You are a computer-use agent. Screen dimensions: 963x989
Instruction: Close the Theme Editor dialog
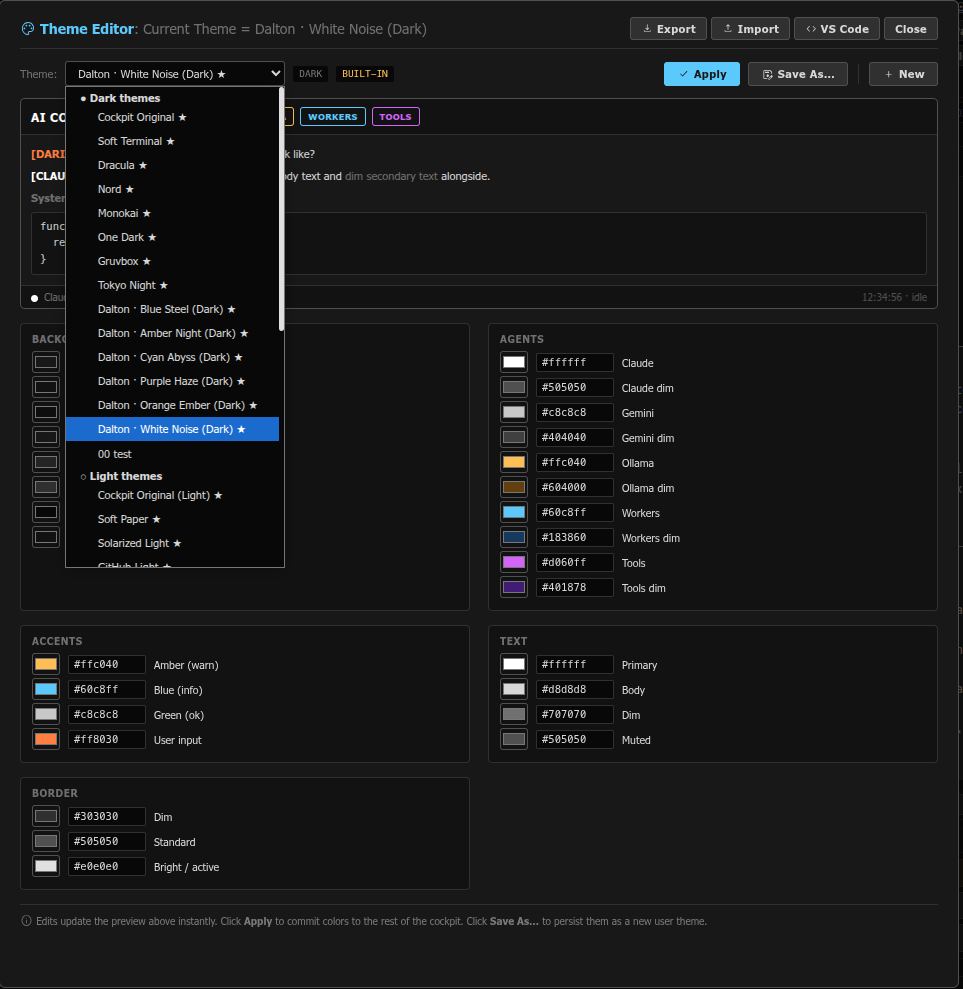tap(911, 29)
